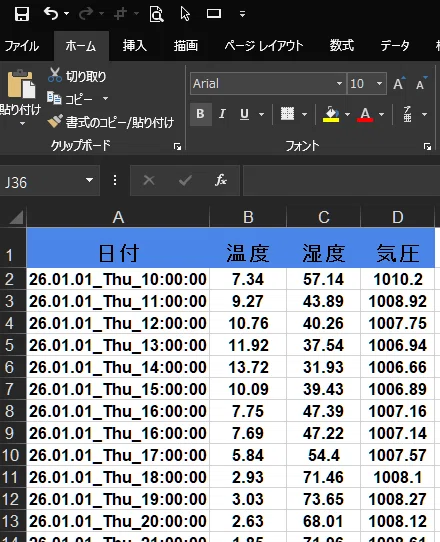Viewport: 440px width, 542px height.
Task: Click the 日付 header cell
Action: click(118, 248)
